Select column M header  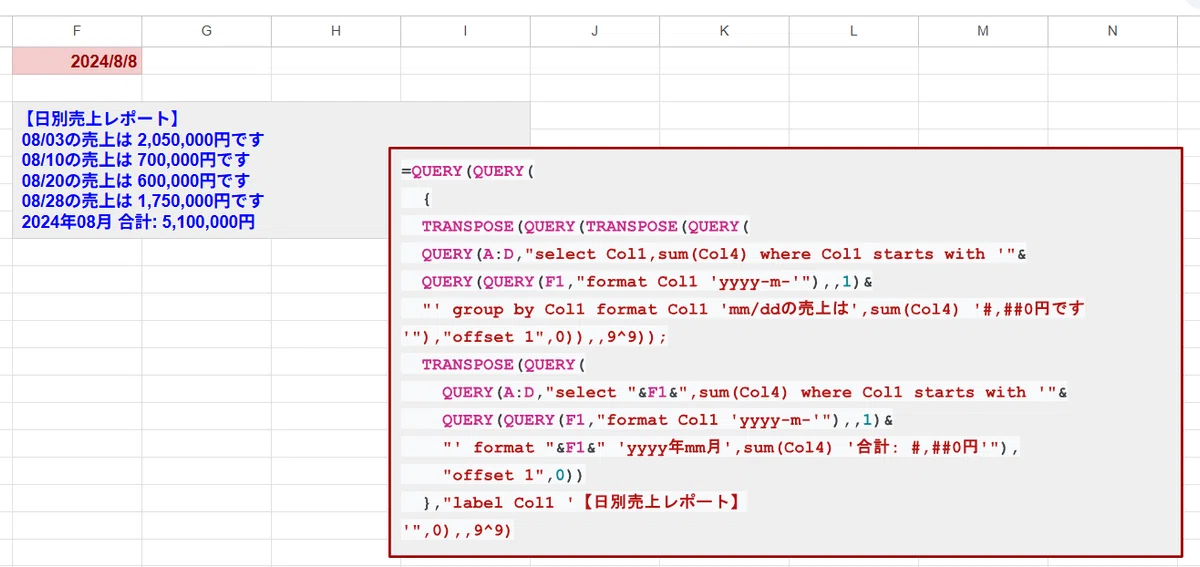[983, 31]
